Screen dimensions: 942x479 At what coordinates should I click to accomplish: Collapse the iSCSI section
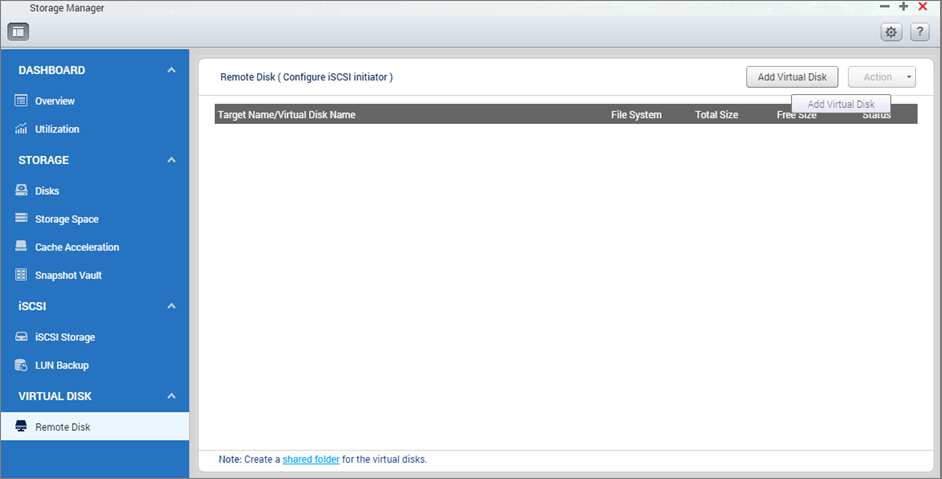(x=171, y=306)
